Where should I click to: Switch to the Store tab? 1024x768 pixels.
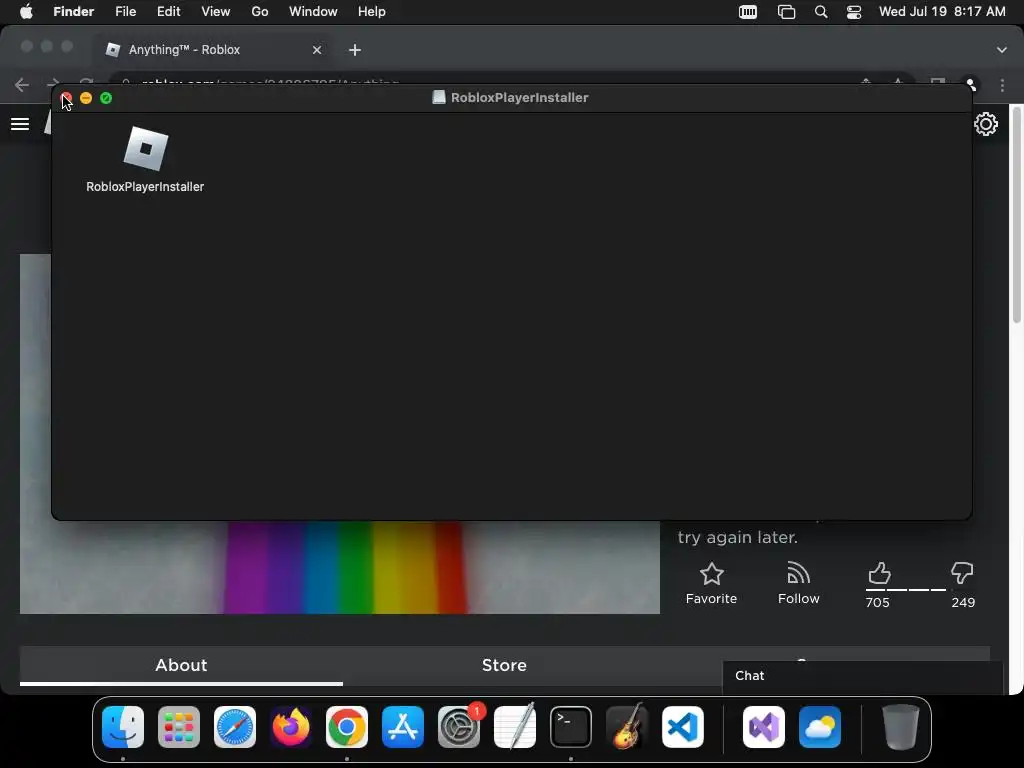(504, 665)
